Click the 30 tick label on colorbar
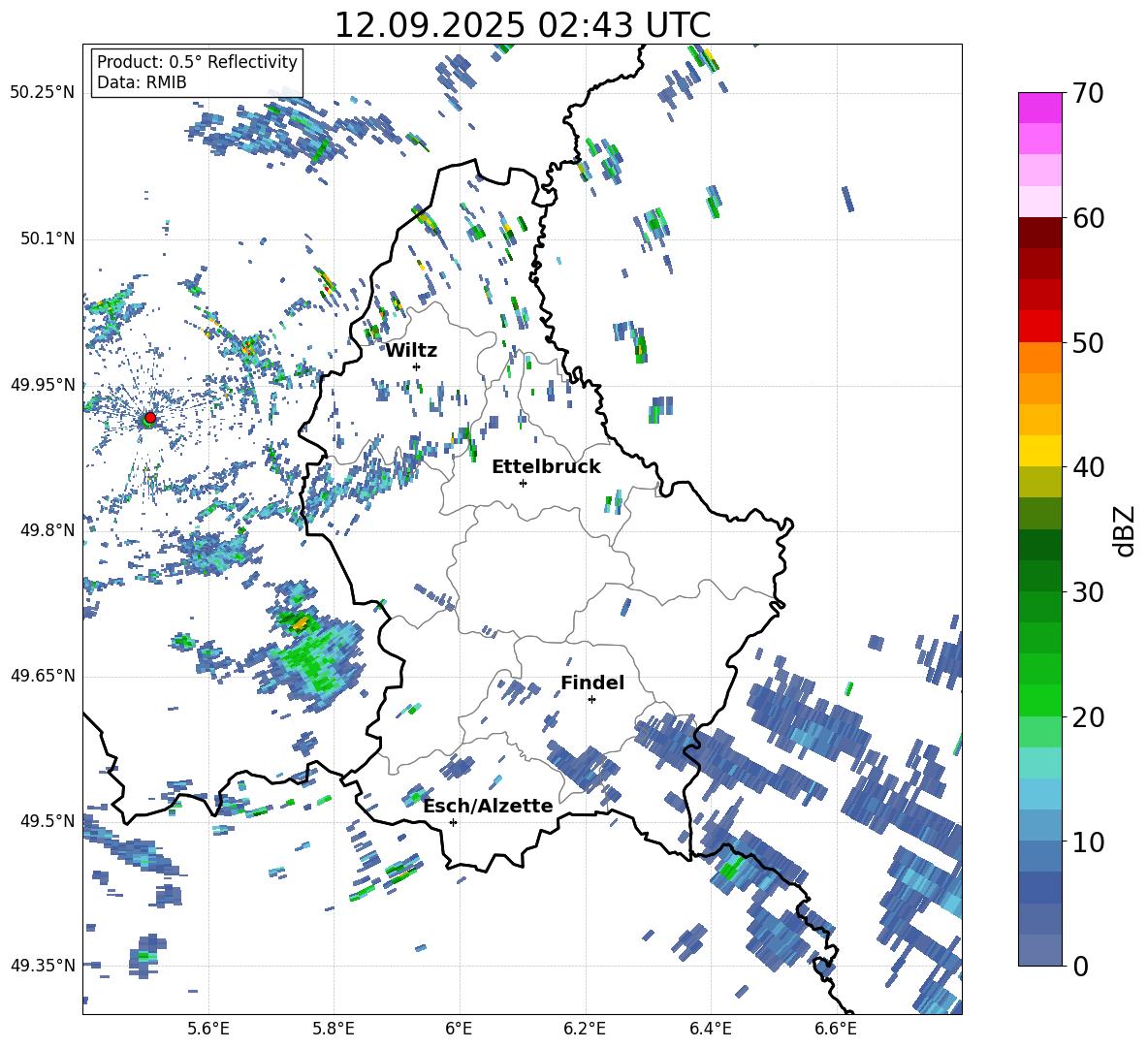Viewport: 1148px width, 1048px height. (x=1088, y=592)
